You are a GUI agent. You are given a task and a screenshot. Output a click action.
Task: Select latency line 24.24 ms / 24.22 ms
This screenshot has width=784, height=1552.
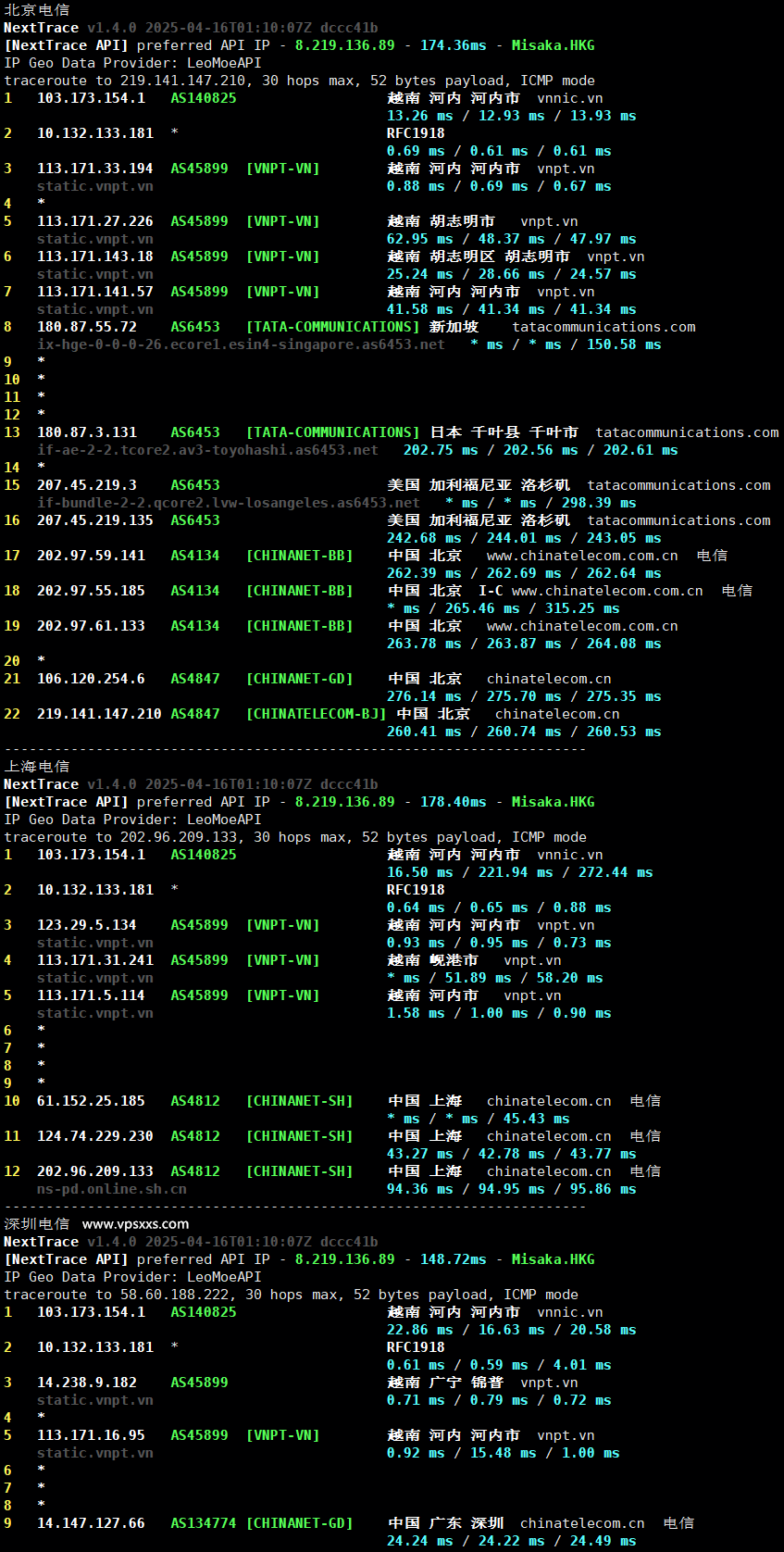(512, 1541)
